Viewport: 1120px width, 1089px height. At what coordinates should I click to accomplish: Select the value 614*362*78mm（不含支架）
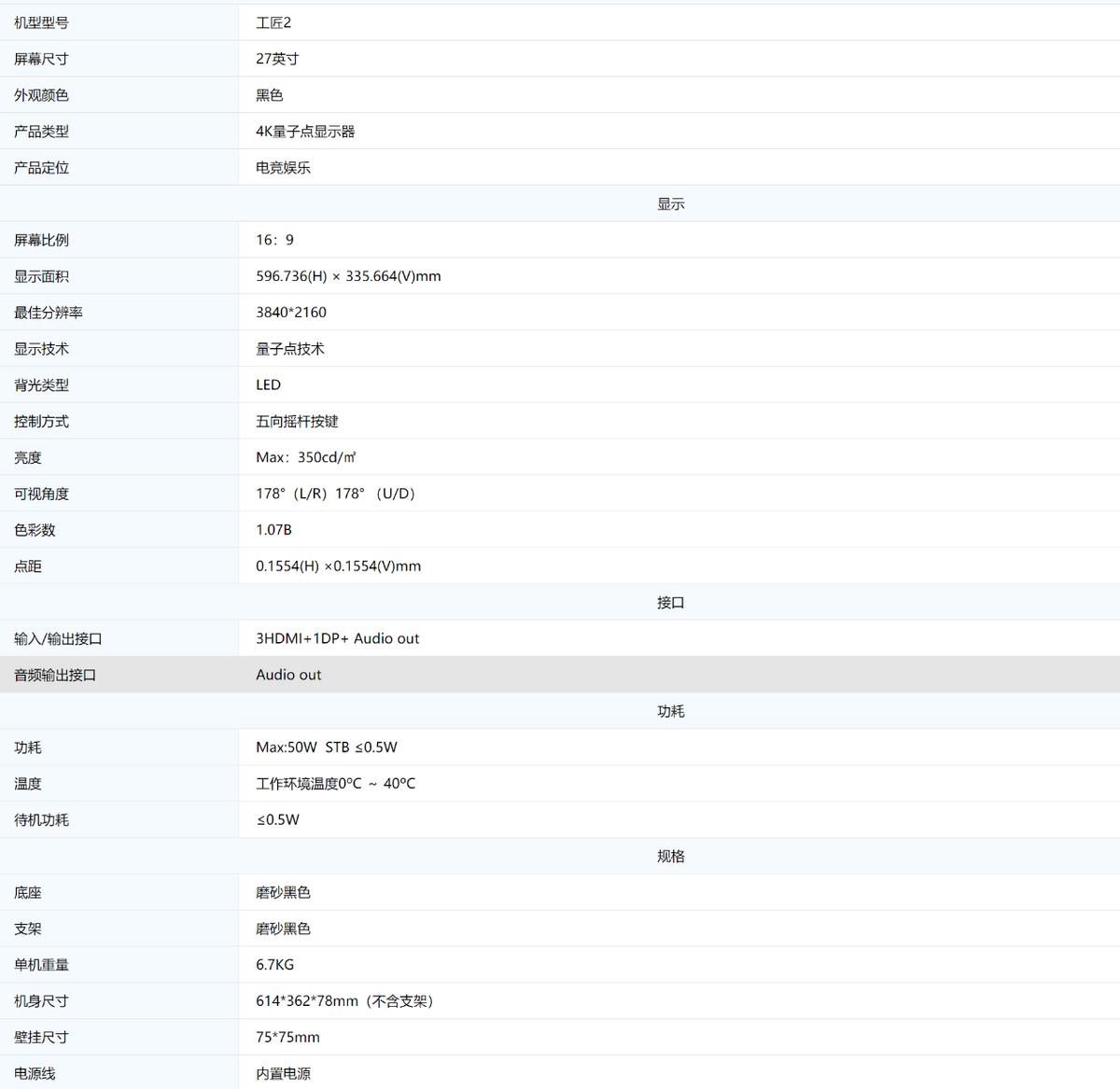point(347,1001)
